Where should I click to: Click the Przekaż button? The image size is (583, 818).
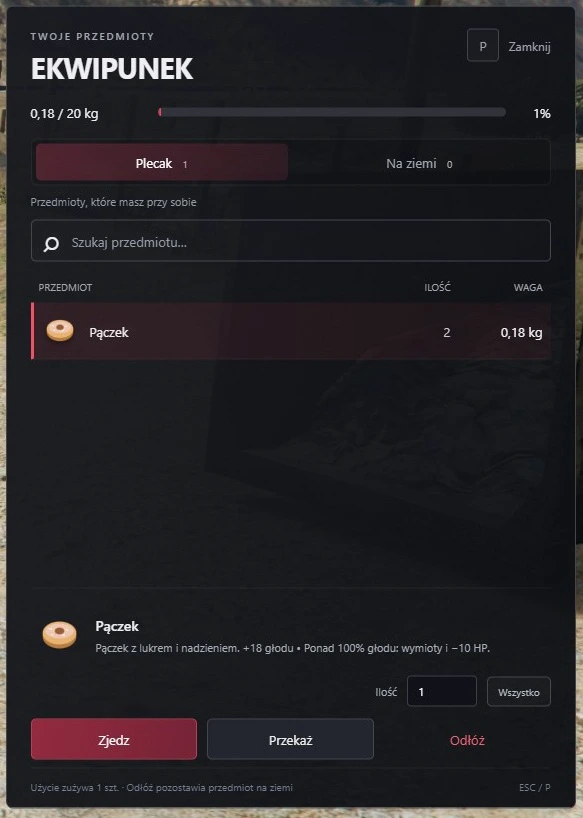(x=290, y=739)
